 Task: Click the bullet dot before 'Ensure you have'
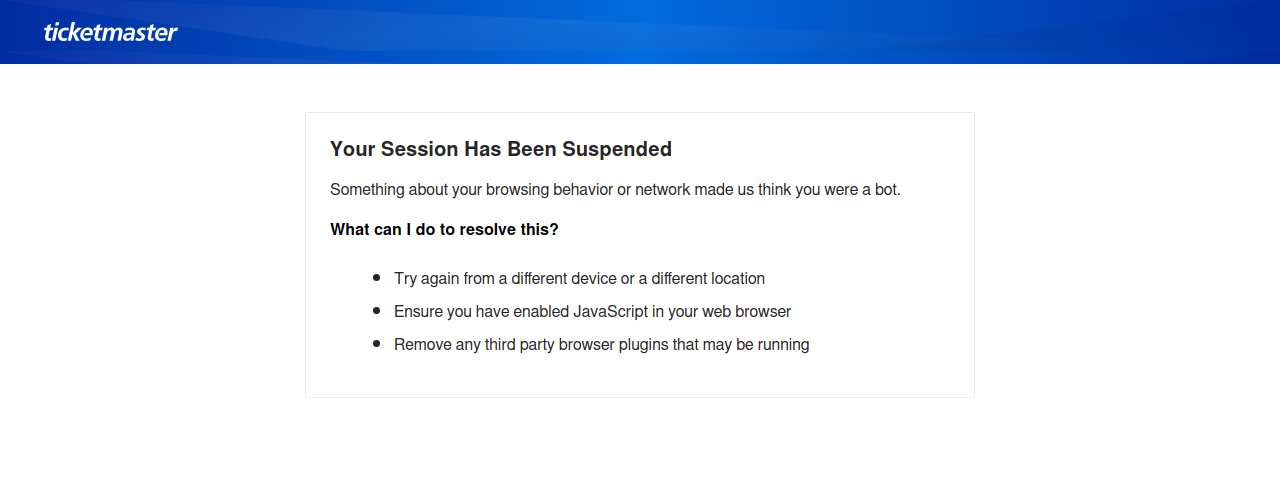click(376, 311)
